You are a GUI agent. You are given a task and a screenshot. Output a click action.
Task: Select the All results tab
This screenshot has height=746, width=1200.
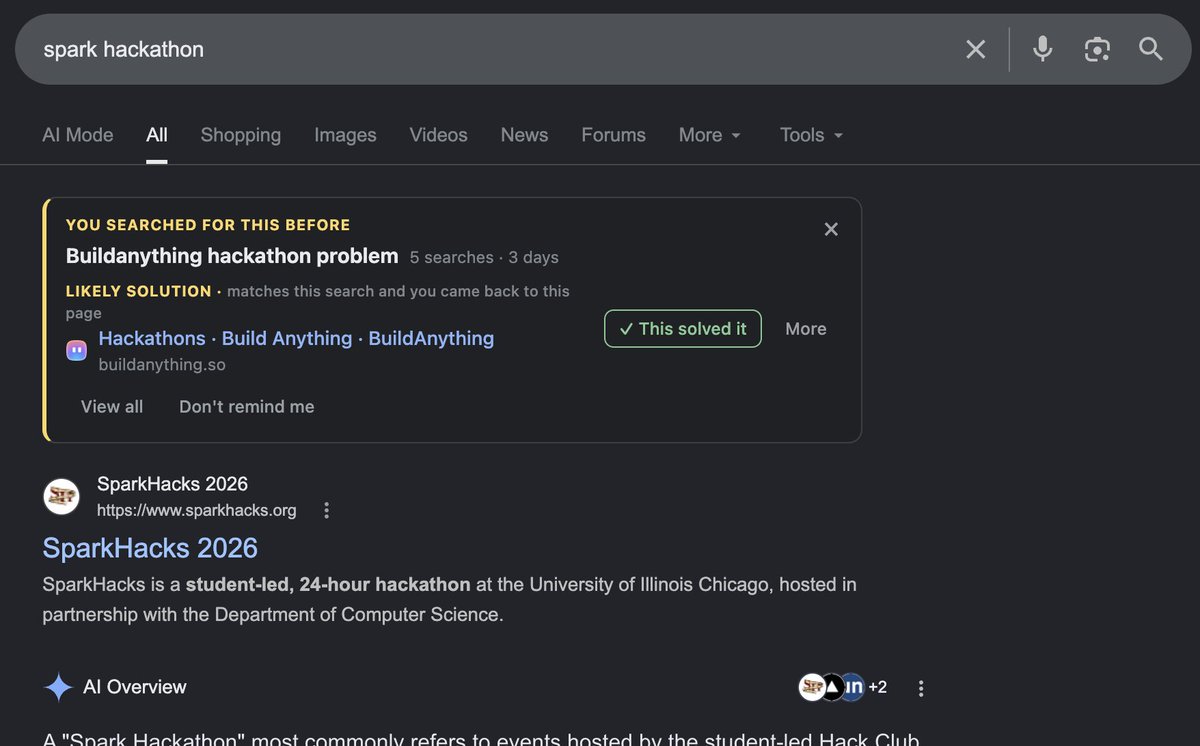(157, 135)
